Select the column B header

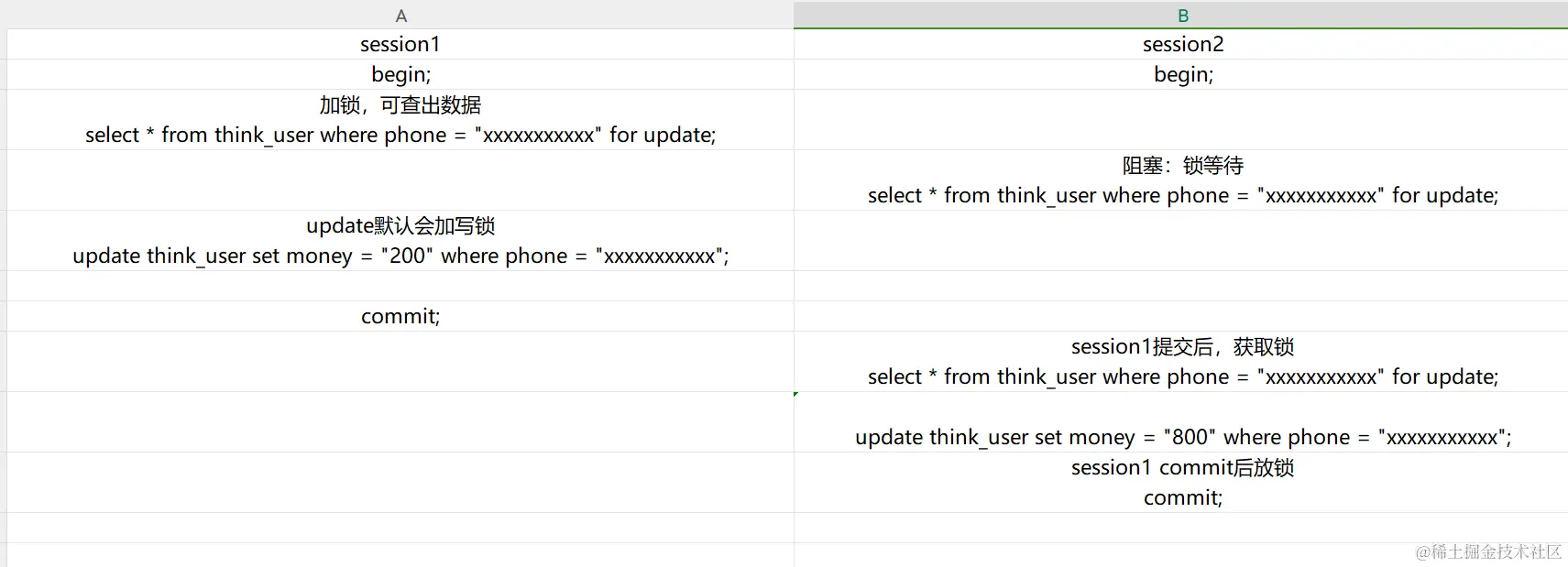coord(1182,16)
